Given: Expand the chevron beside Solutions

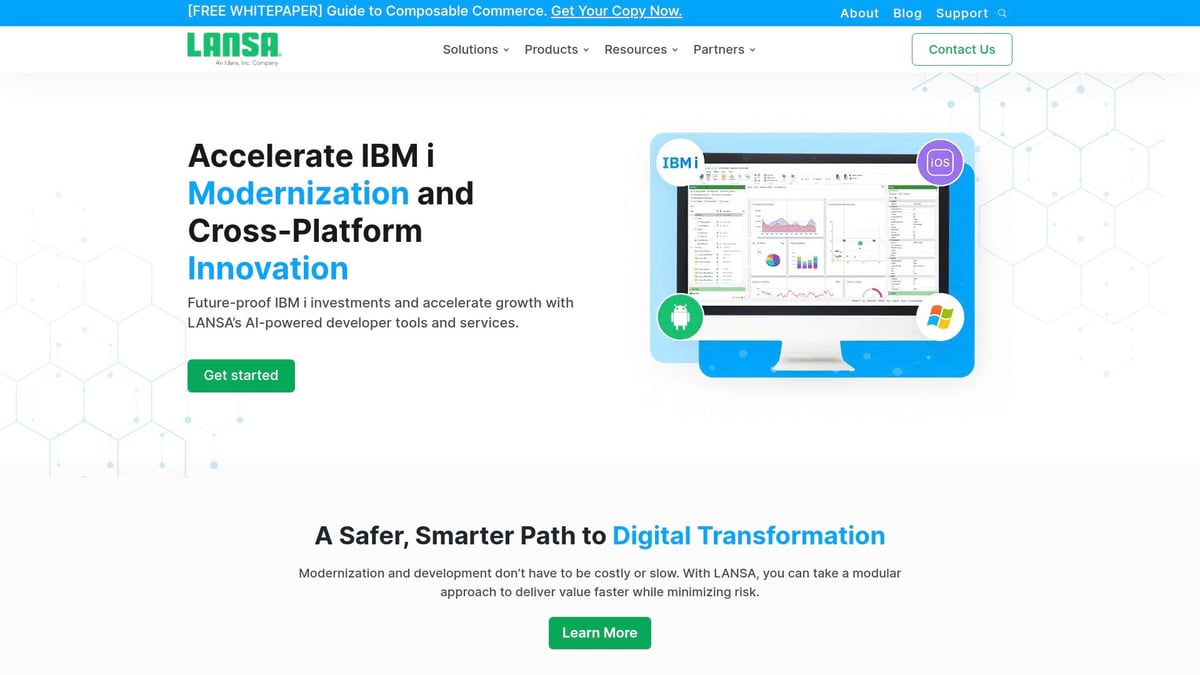Looking at the screenshot, I should 506,50.
